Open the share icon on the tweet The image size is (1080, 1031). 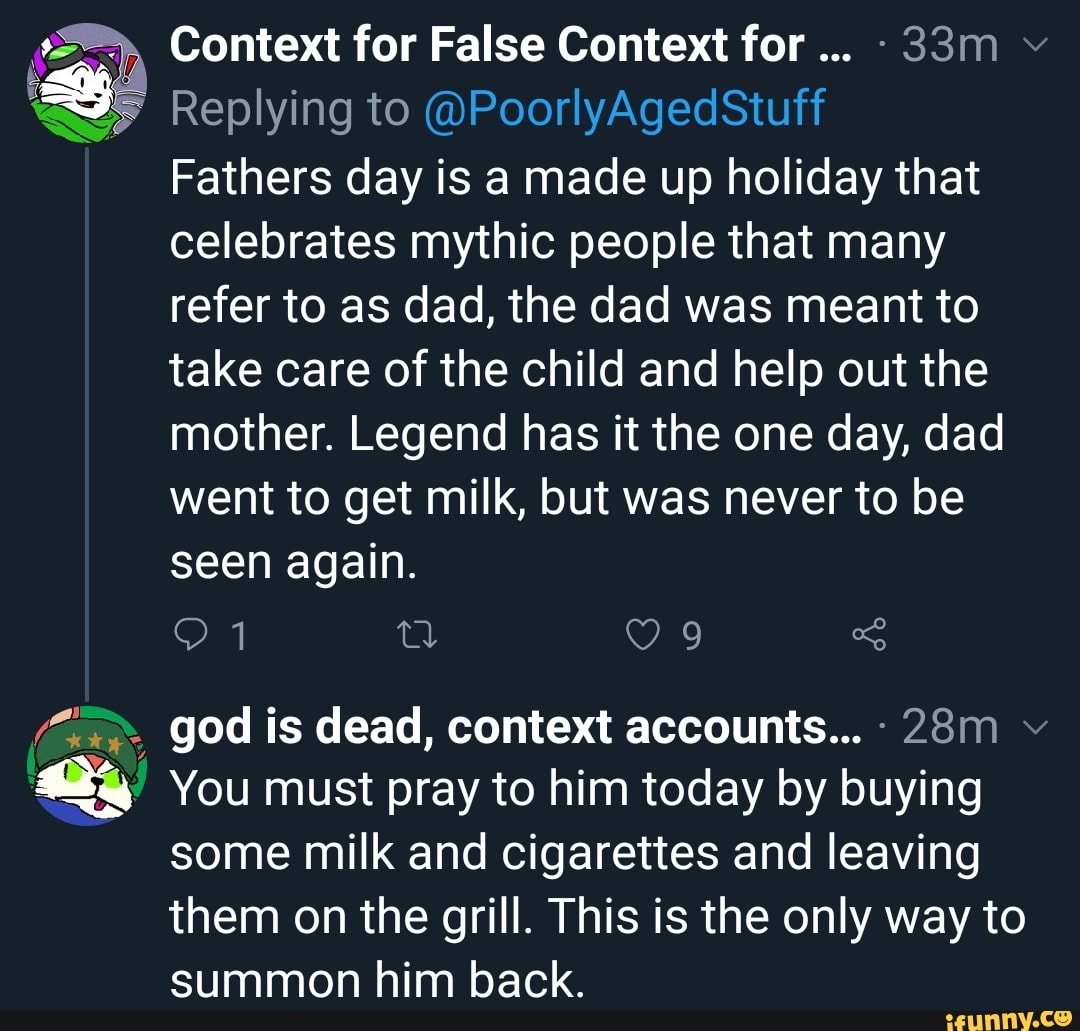coord(868,634)
